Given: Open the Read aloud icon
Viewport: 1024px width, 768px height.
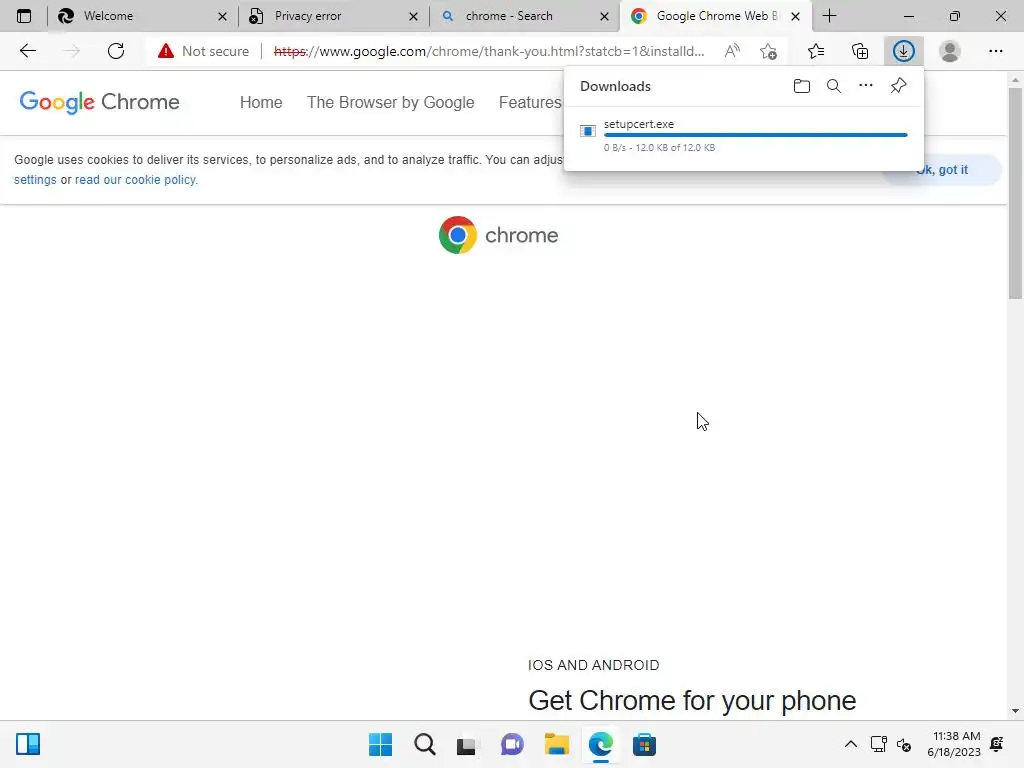Looking at the screenshot, I should point(733,51).
